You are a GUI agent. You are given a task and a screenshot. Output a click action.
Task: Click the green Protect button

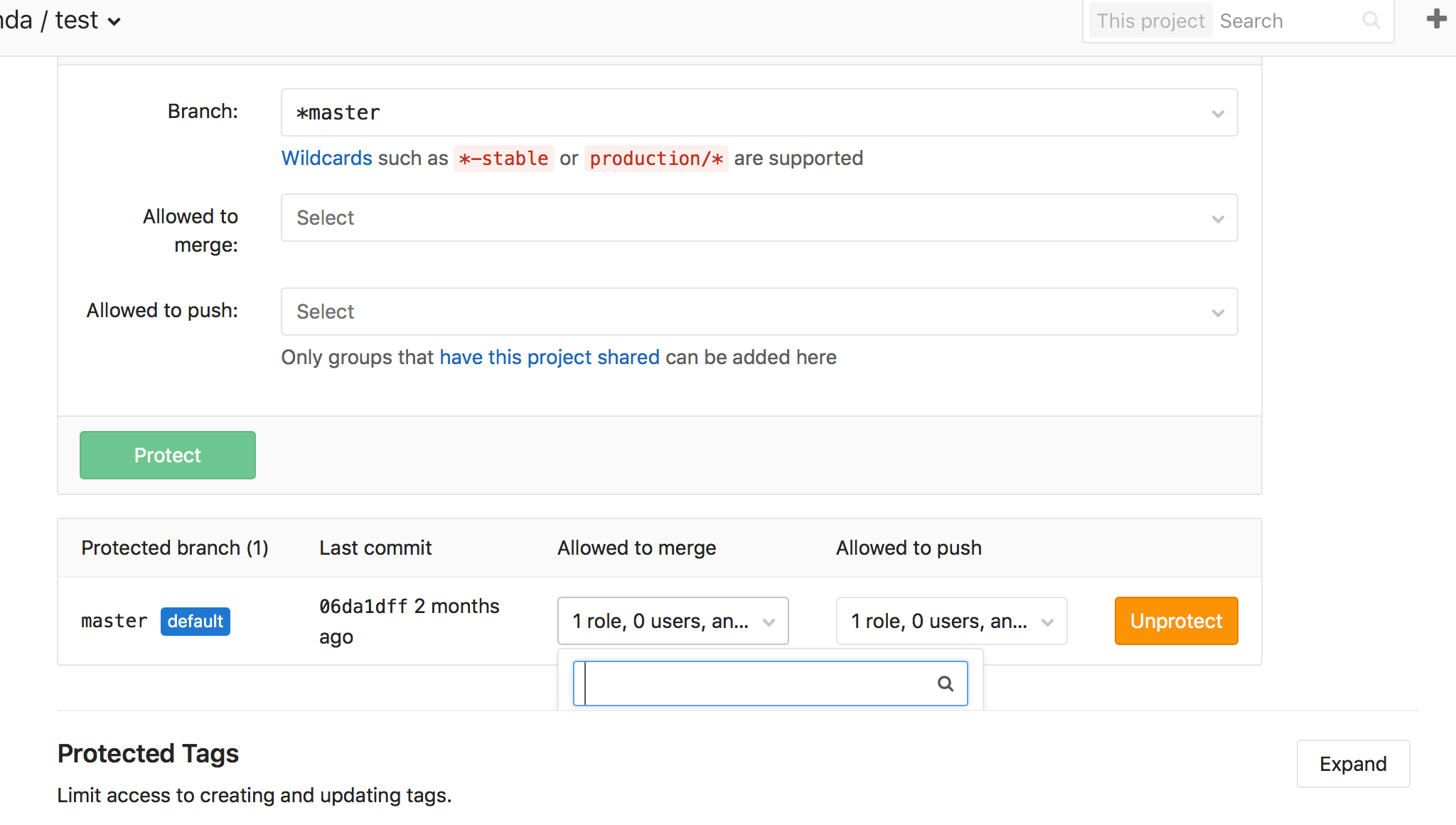pyautogui.click(x=168, y=455)
